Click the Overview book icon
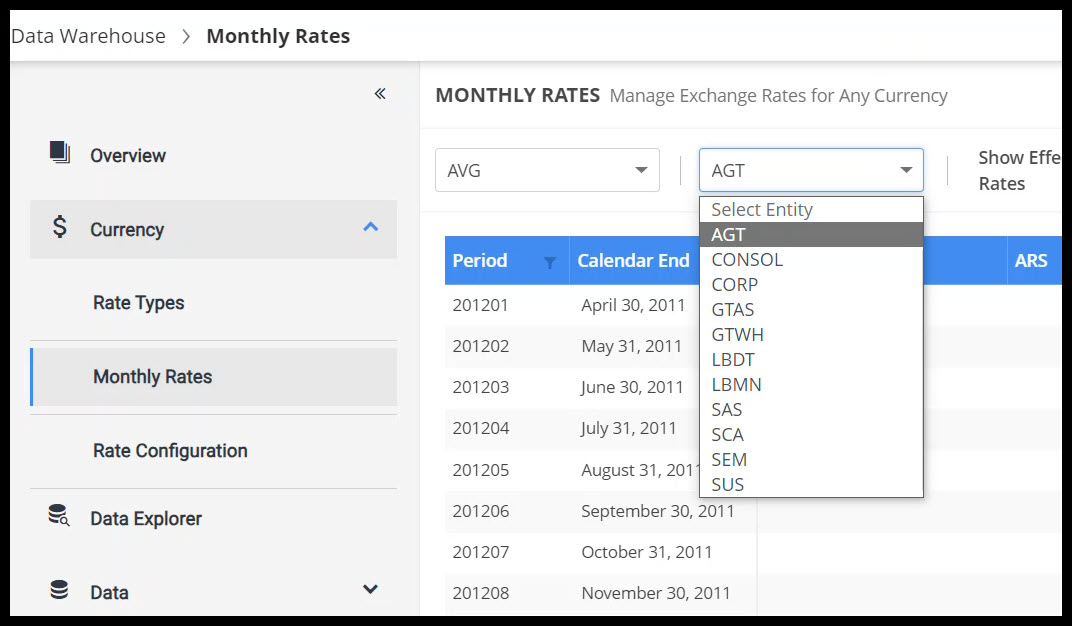This screenshot has height=626, width=1072. click(60, 152)
